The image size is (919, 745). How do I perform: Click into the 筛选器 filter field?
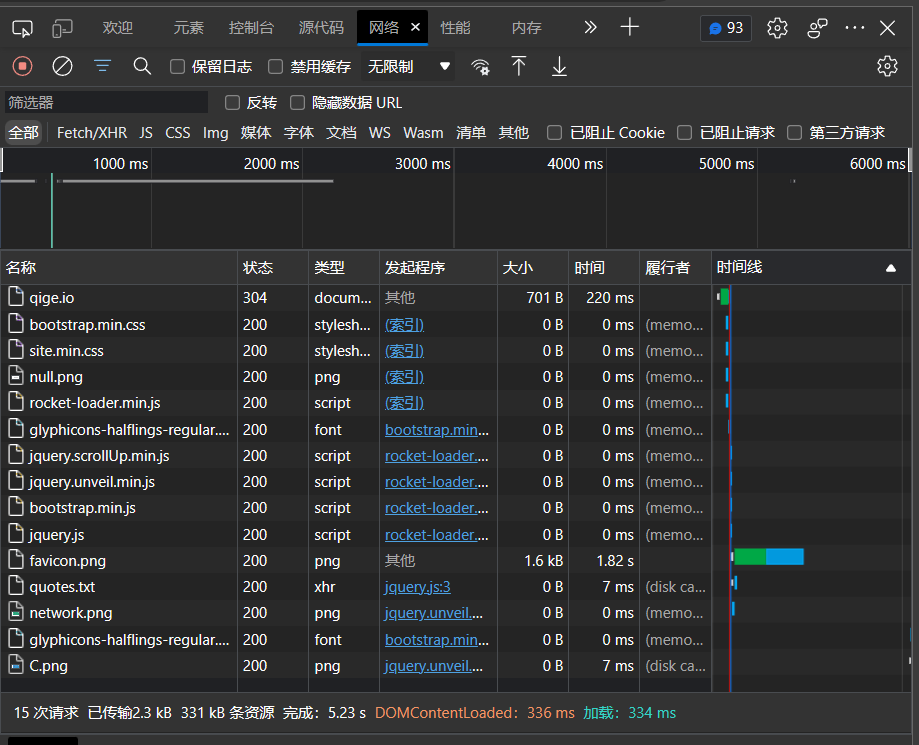[106, 102]
